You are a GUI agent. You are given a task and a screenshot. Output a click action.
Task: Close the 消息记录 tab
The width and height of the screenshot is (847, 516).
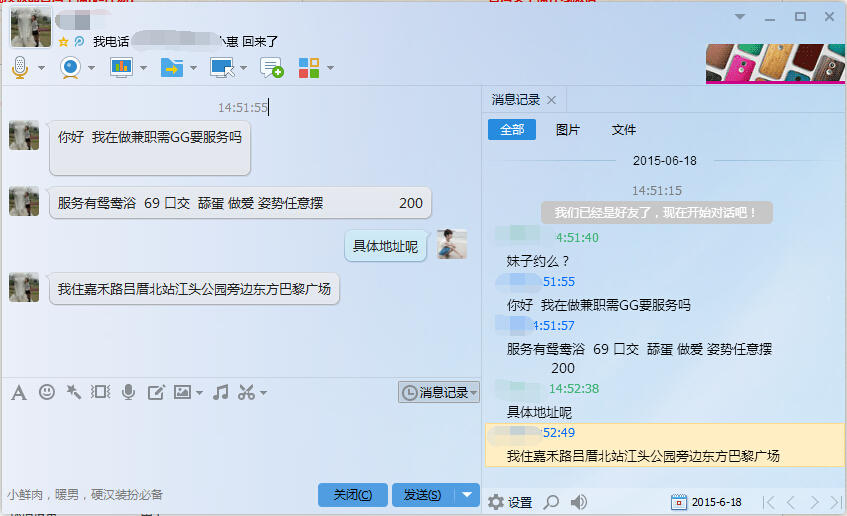pyautogui.click(x=552, y=100)
